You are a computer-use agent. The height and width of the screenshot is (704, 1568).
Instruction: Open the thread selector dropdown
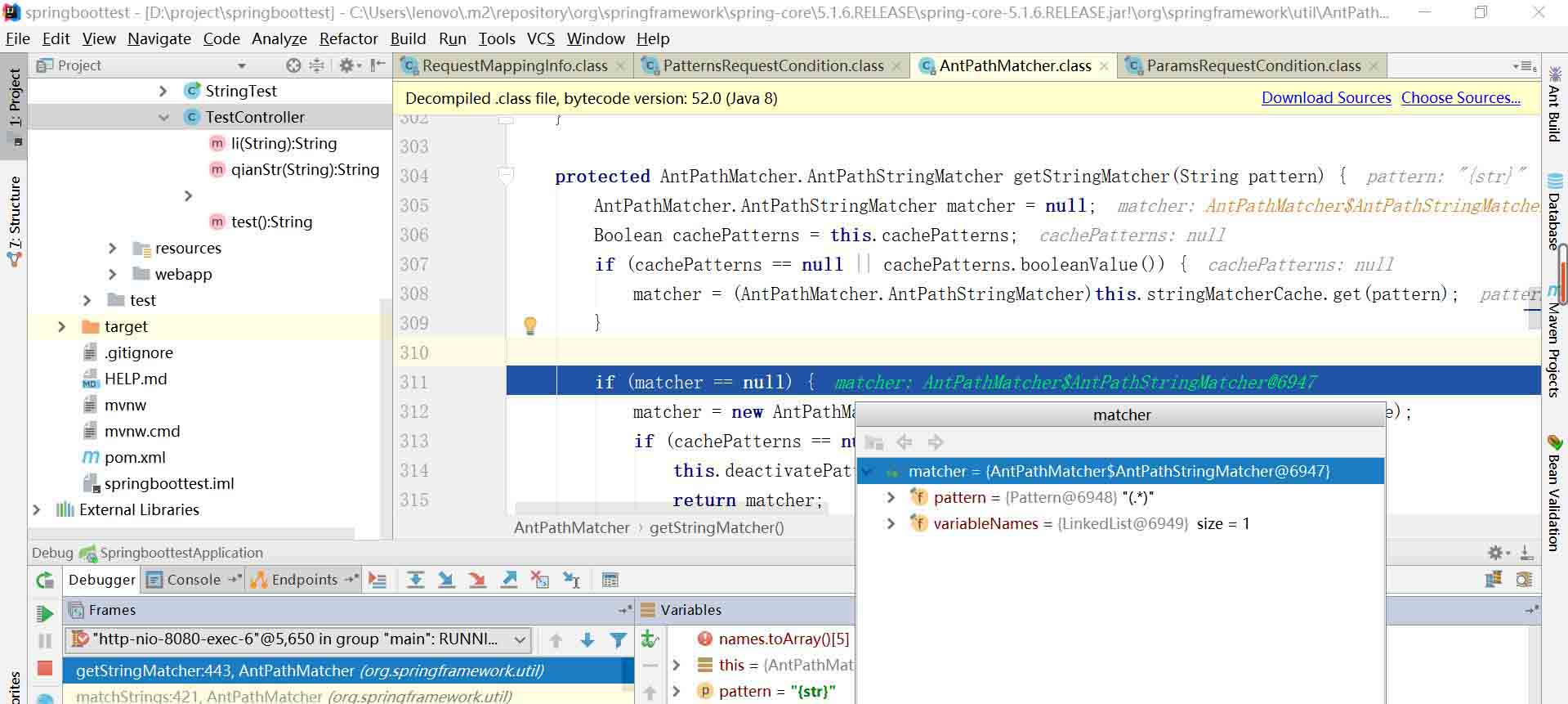[520, 639]
